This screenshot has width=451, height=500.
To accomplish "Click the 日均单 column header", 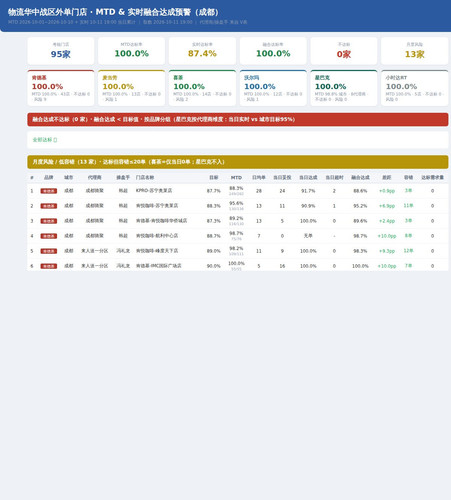I will [259, 177].
